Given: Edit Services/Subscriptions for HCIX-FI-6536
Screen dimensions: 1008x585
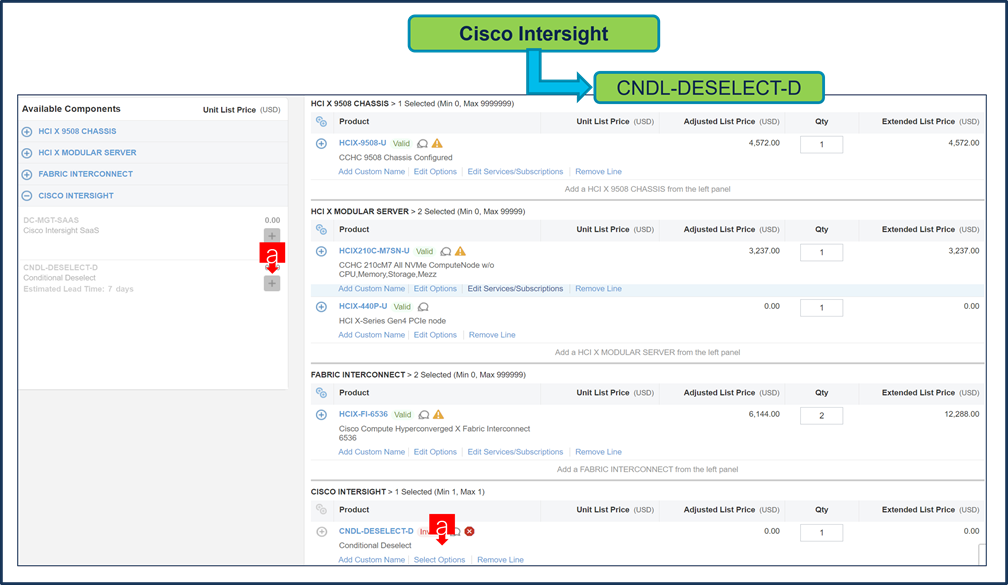Looking at the screenshot, I should click(515, 452).
